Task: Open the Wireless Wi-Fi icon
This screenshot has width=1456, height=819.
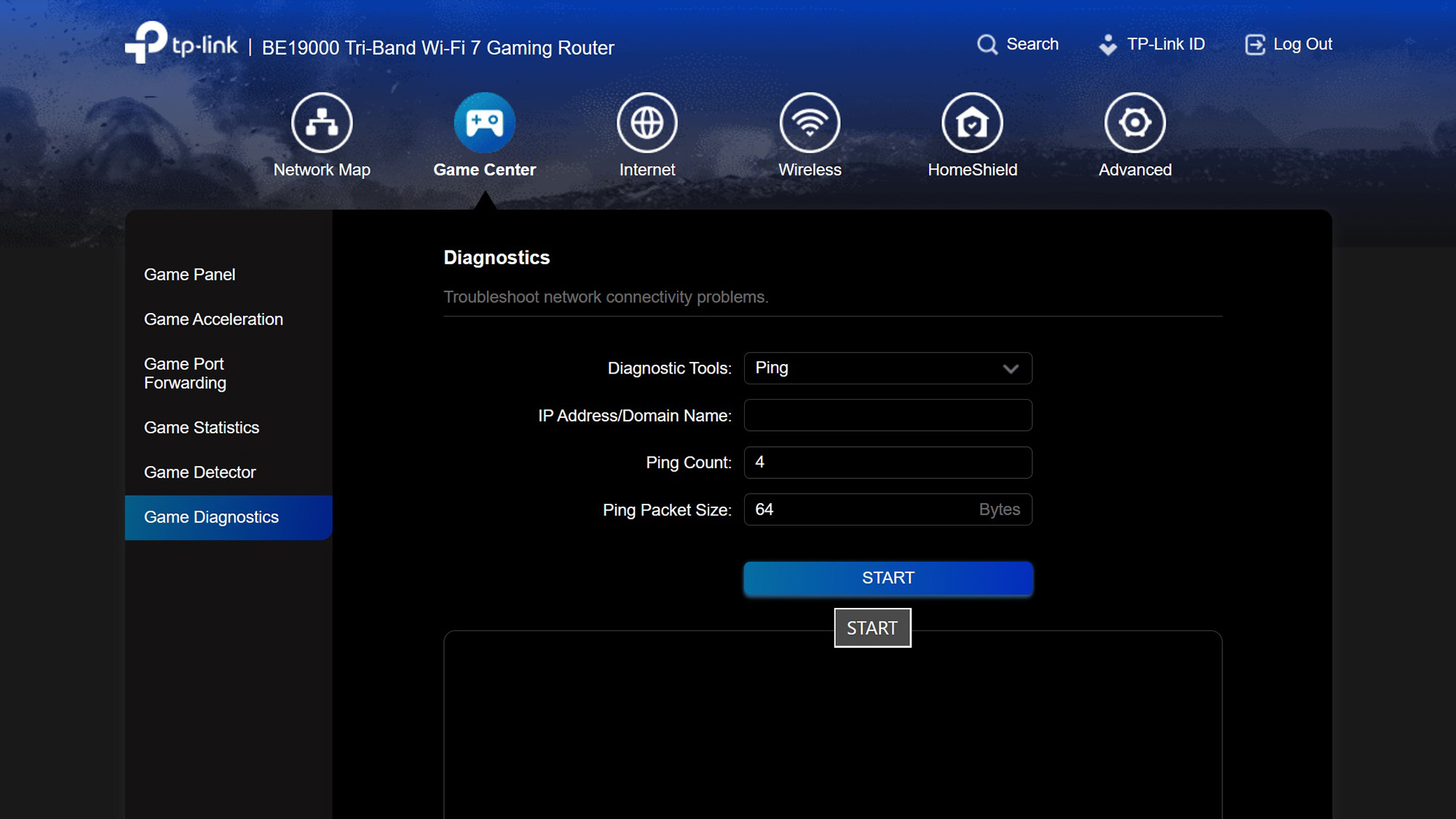Action: pyautogui.click(x=810, y=122)
